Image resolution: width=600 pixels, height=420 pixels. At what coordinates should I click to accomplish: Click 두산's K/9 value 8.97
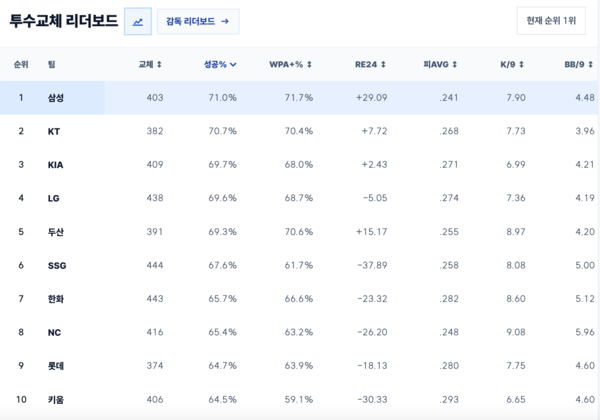516,231
